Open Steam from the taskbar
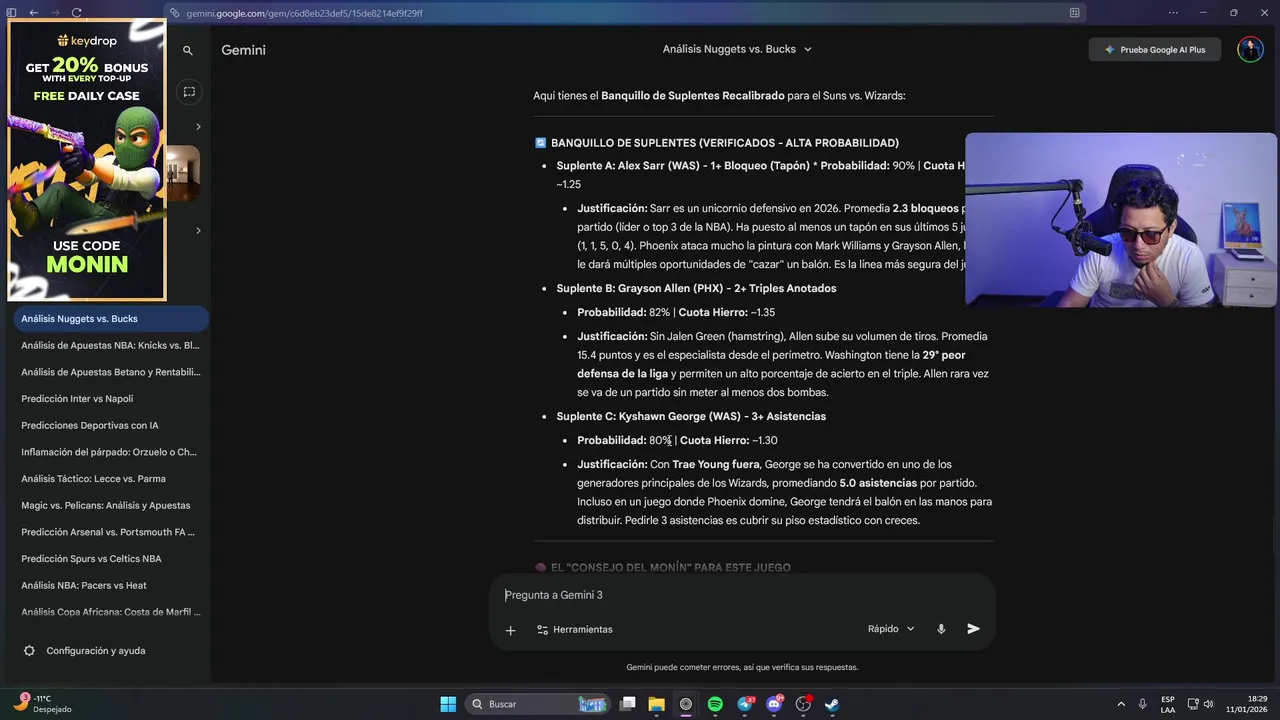This screenshot has width=1280, height=720. coord(832,704)
